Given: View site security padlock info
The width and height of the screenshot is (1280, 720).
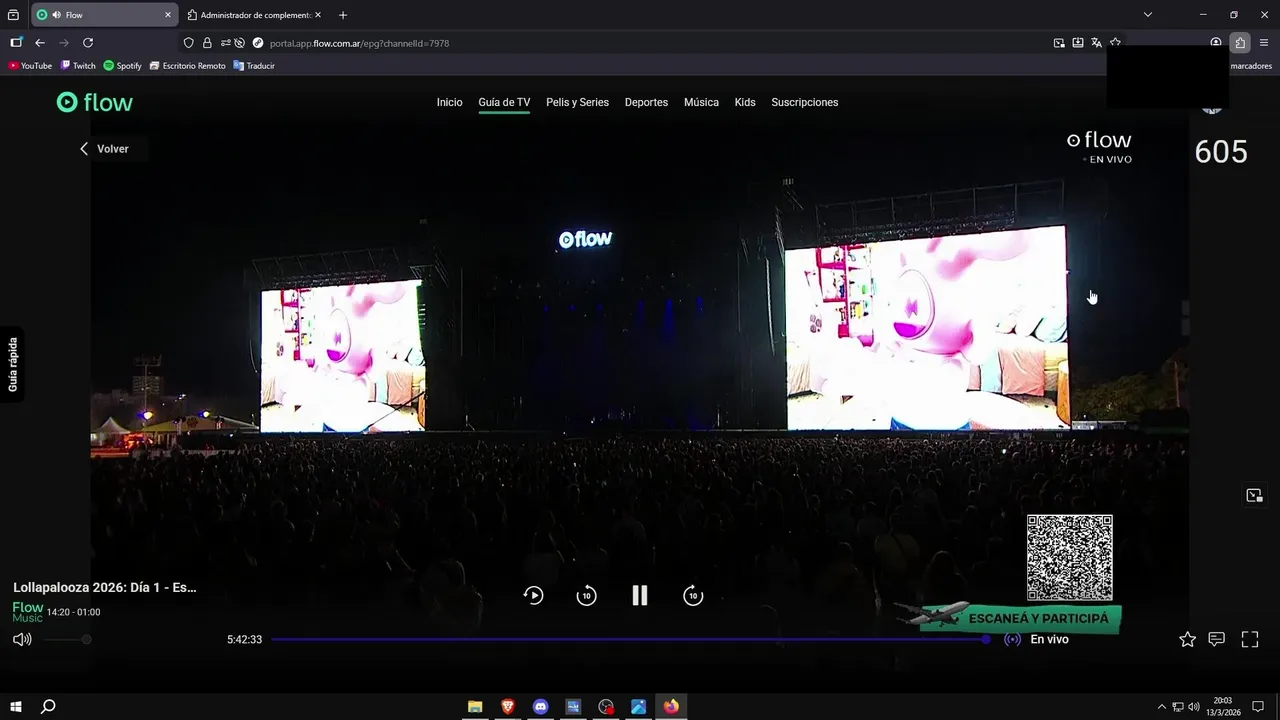Looking at the screenshot, I should [x=207, y=43].
